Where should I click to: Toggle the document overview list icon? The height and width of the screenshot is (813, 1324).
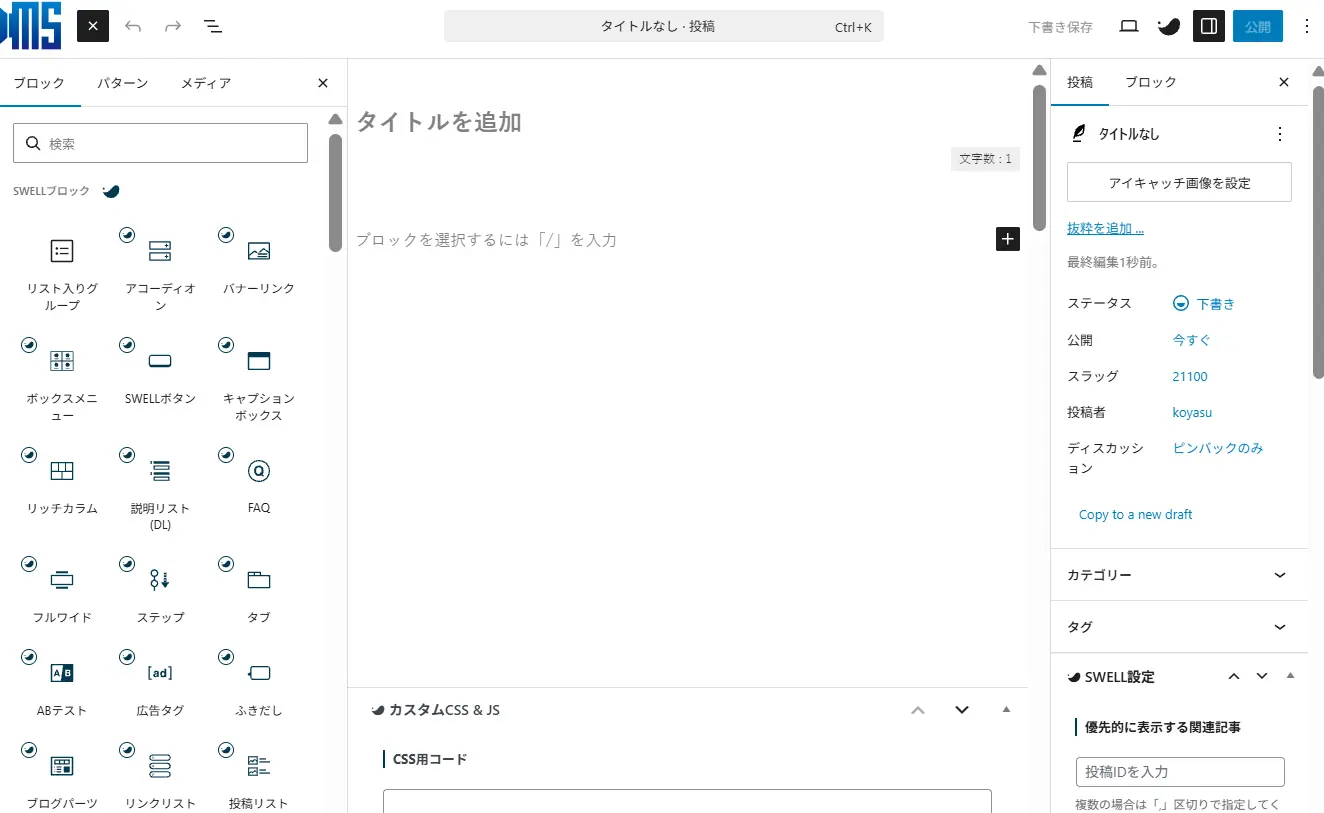(212, 26)
